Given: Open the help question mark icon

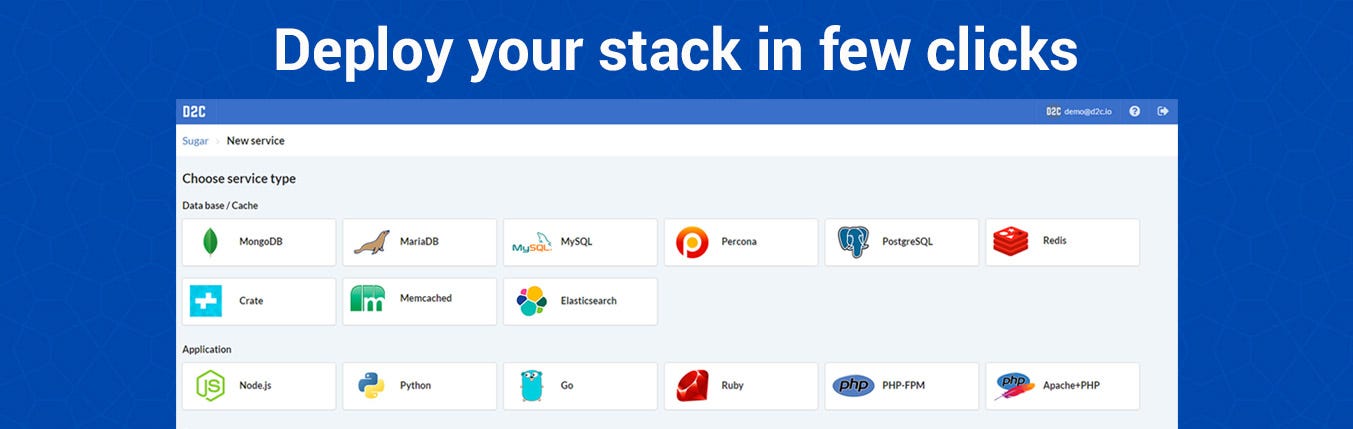Looking at the screenshot, I should [1135, 111].
